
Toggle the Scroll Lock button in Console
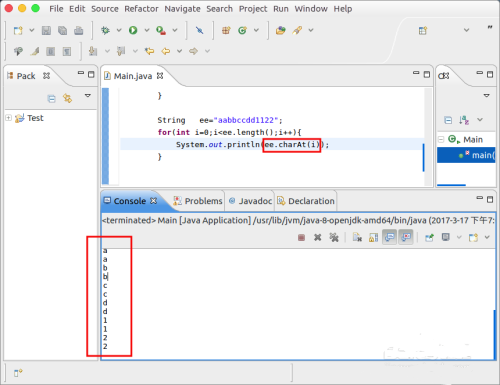click(x=373, y=237)
